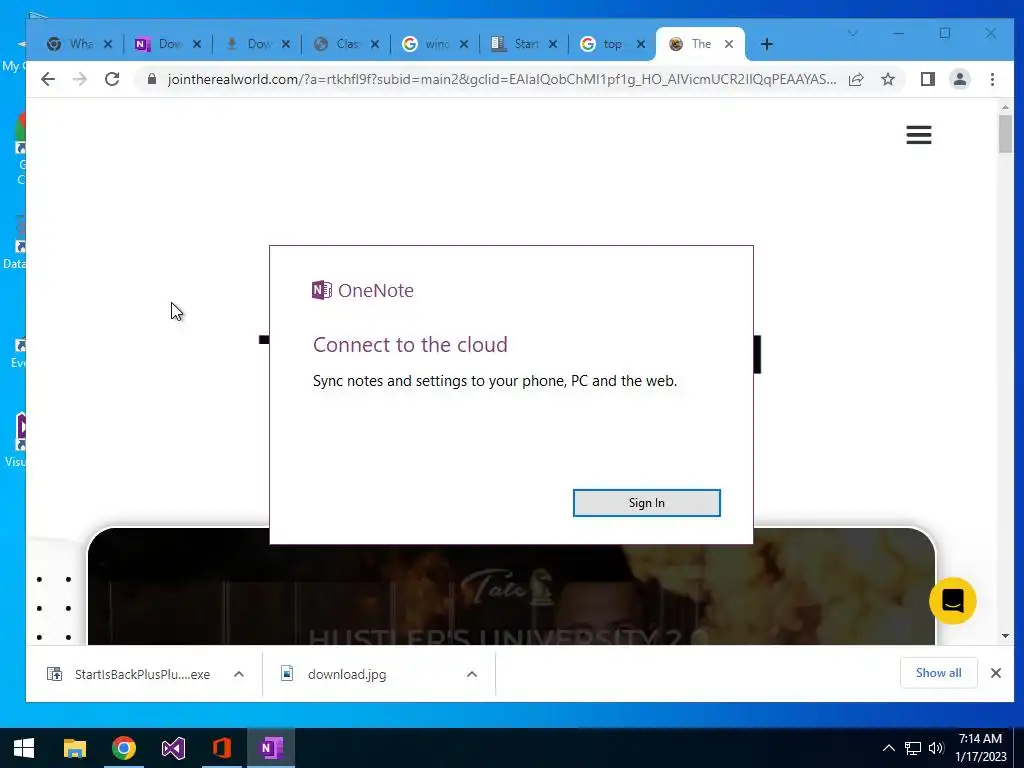Close the 'Wha' tab

click(108, 44)
